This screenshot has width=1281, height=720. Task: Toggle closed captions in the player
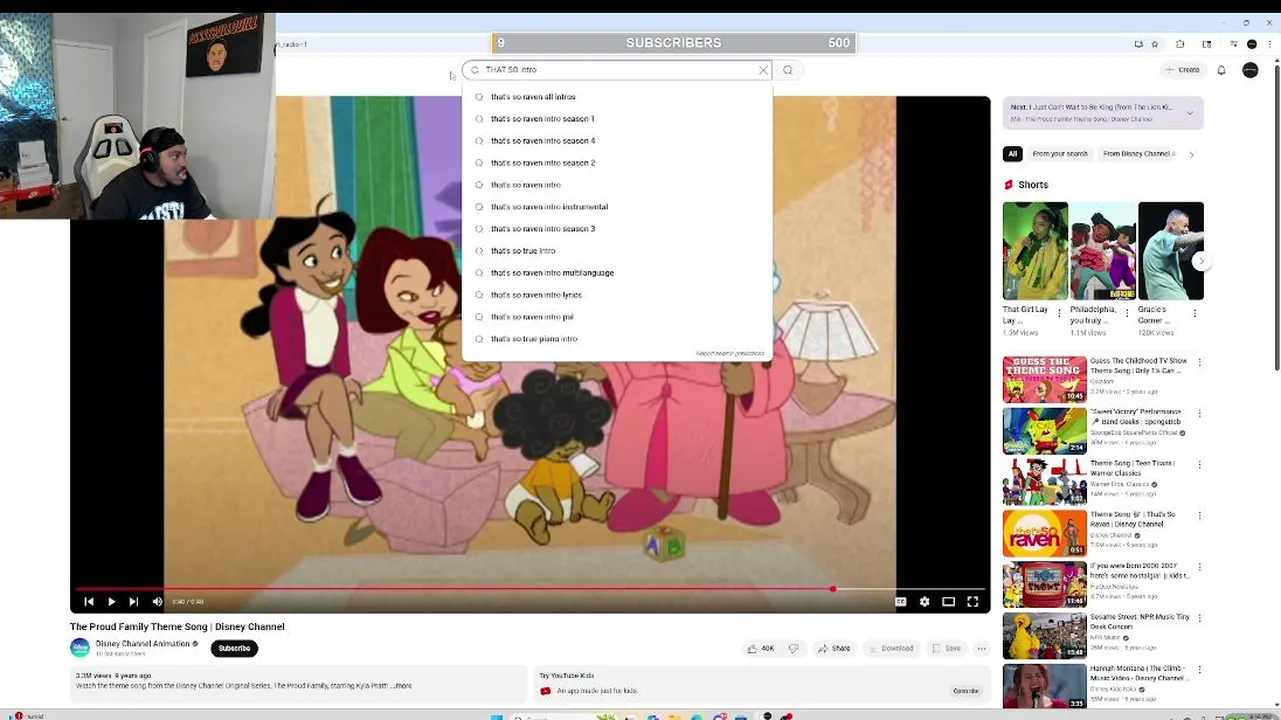900,601
